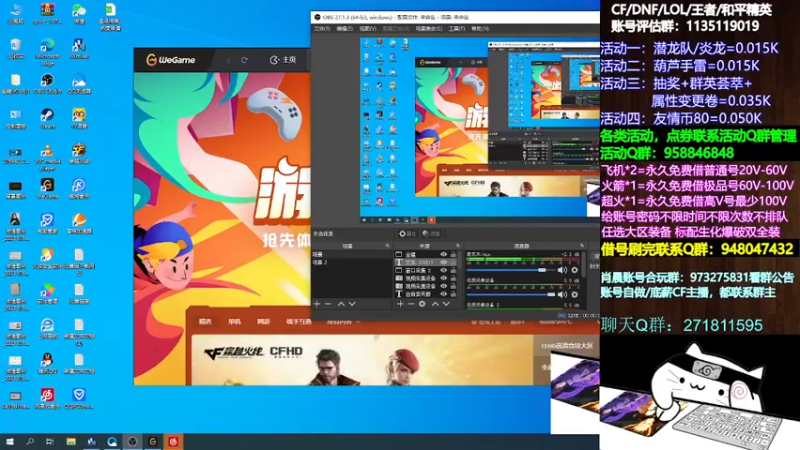Switch to the 网游 tab in WeGame
This screenshot has width=800, height=450.
click(263, 321)
